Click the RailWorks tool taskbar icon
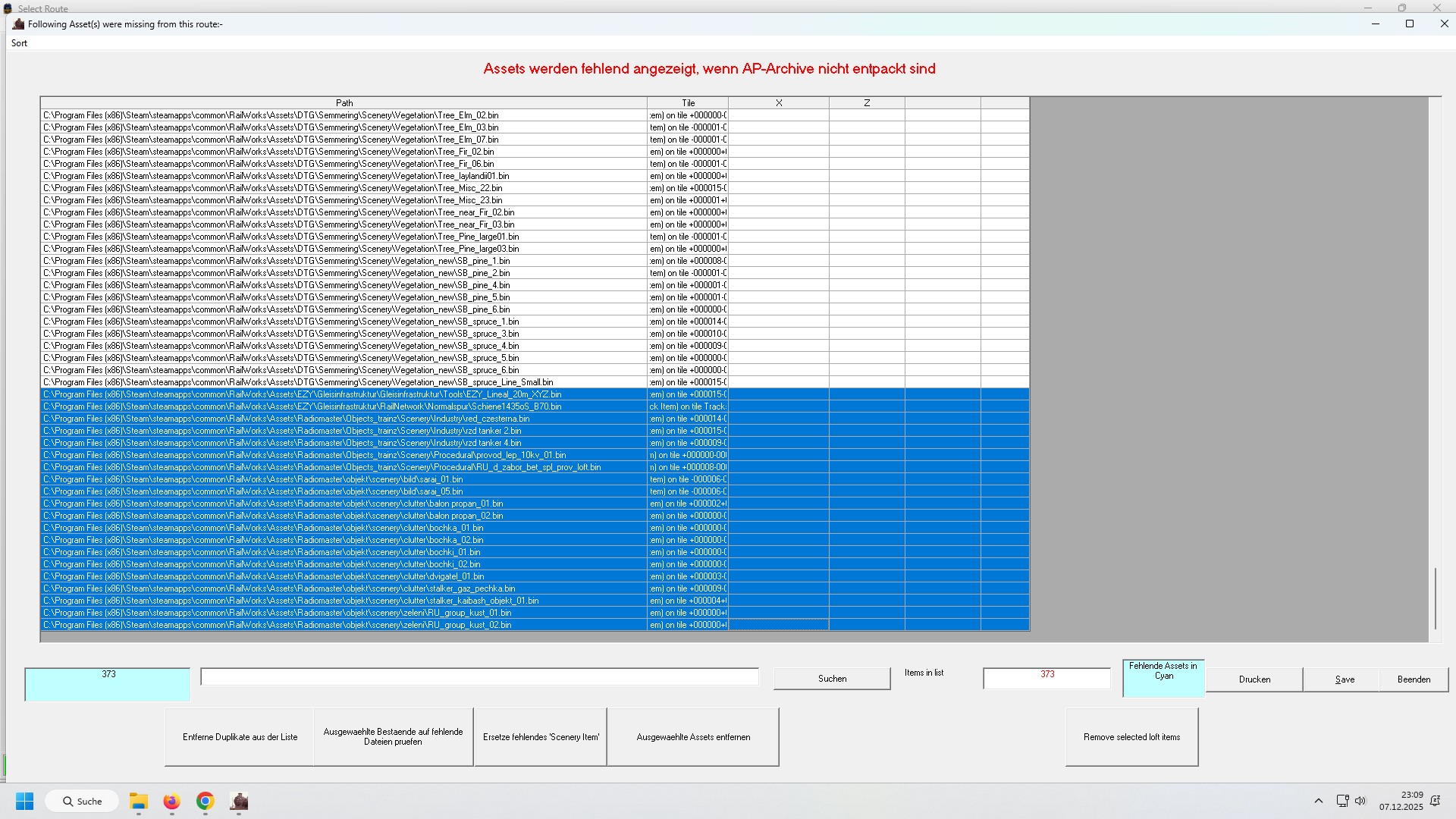The image size is (1456, 819). tap(239, 801)
